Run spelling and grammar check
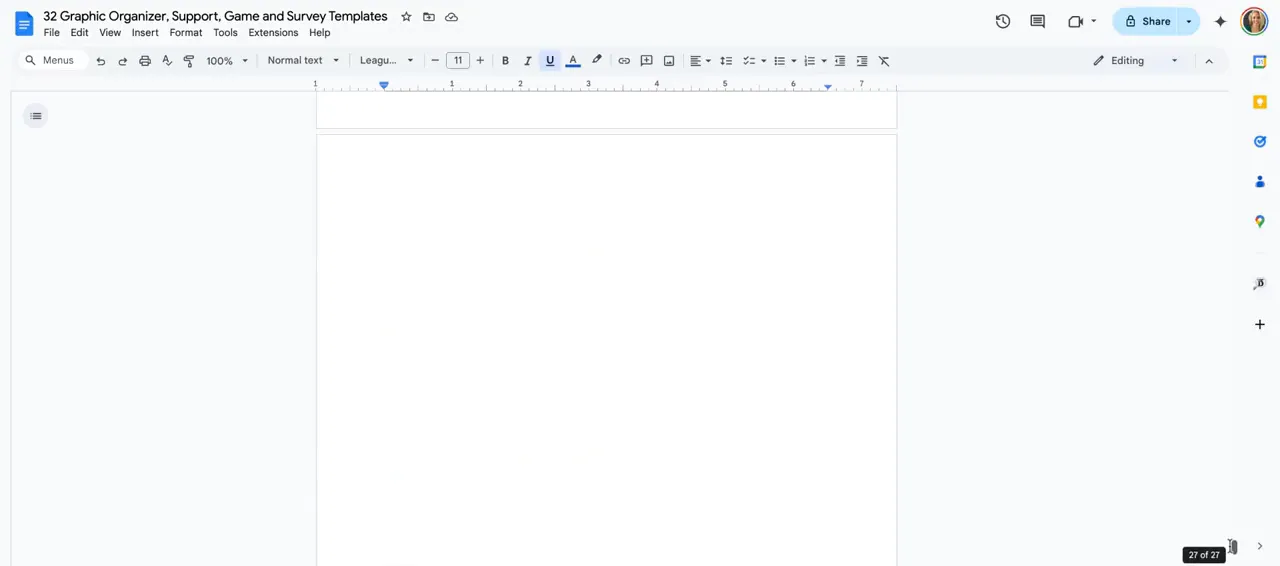 coord(167,61)
